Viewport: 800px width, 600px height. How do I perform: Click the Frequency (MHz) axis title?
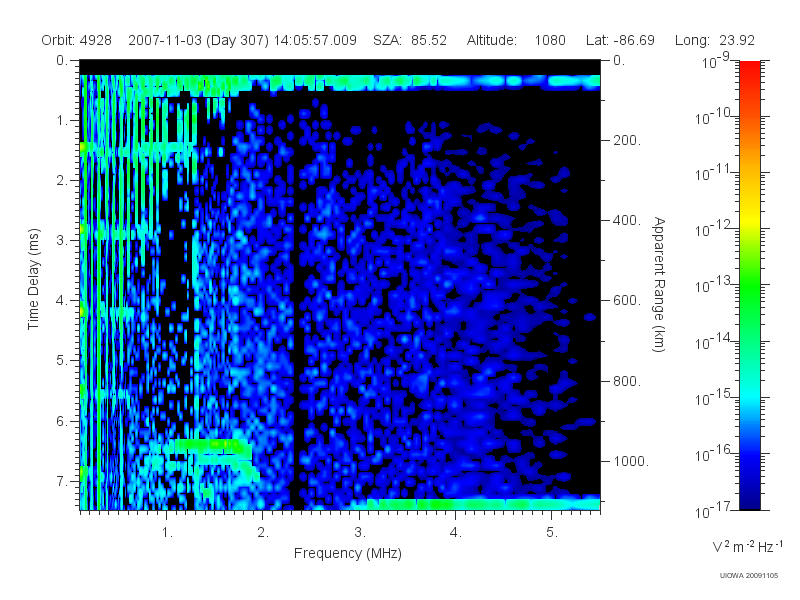(x=348, y=554)
